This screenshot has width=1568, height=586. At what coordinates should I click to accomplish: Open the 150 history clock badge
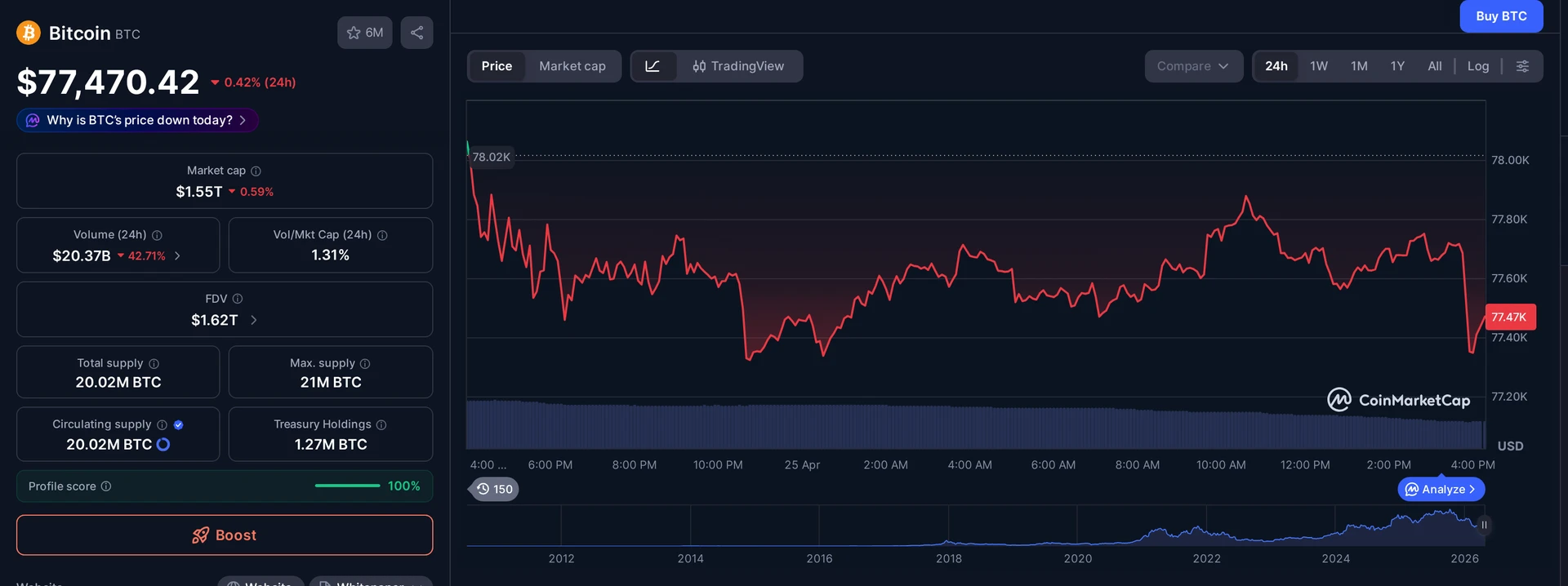click(x=495, y=489)
